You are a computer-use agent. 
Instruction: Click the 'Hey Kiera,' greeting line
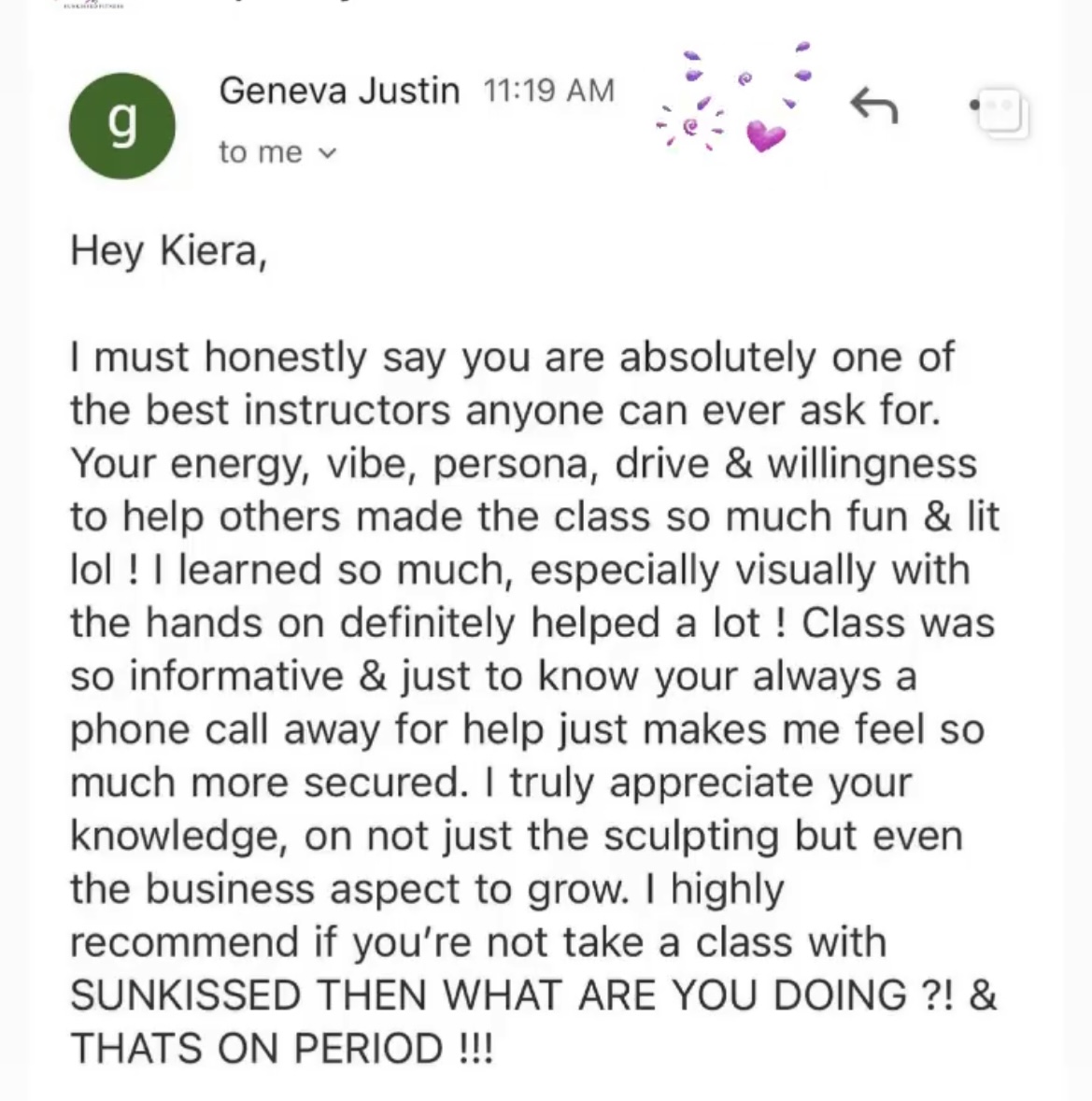point(168,250)
